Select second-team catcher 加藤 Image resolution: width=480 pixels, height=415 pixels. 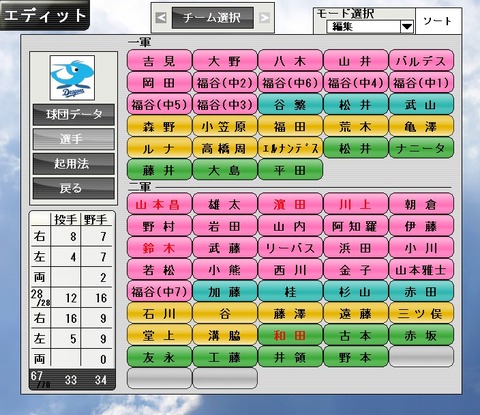(225, 292)
